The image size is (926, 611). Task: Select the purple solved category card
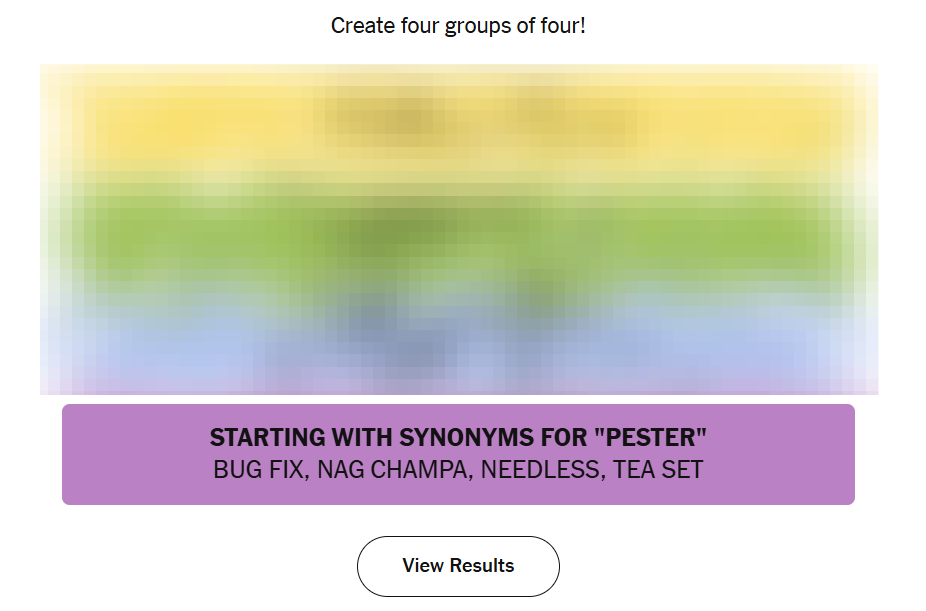click(x=458, y=455)
